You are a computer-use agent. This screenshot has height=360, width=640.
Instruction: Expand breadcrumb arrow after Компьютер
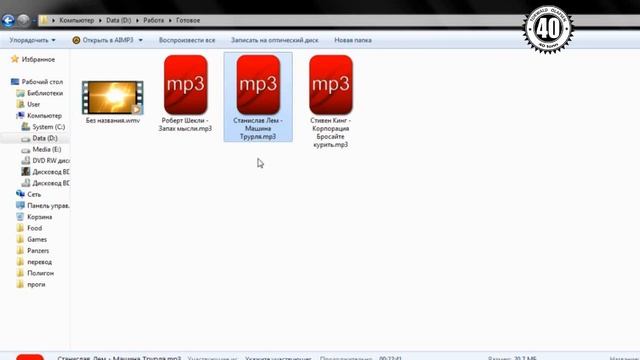[x=100, y=20]
